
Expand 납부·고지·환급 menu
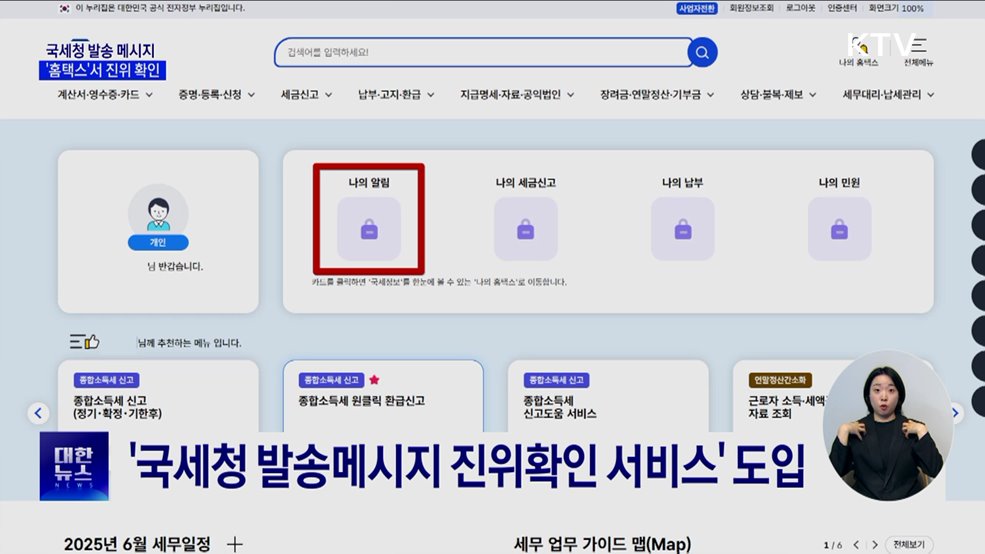pos(396,95)
